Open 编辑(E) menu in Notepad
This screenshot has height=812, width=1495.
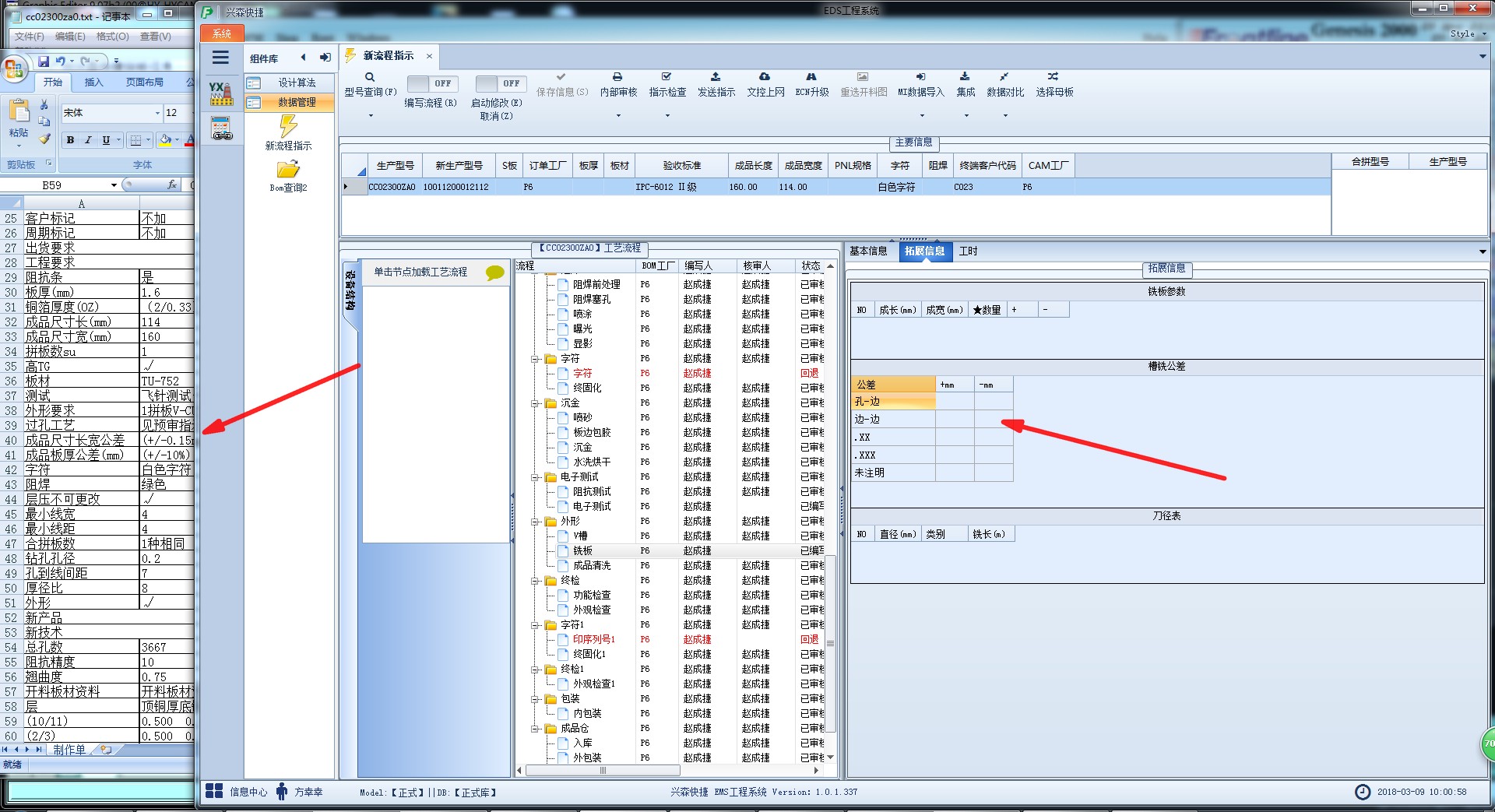[x=70, y=37]
